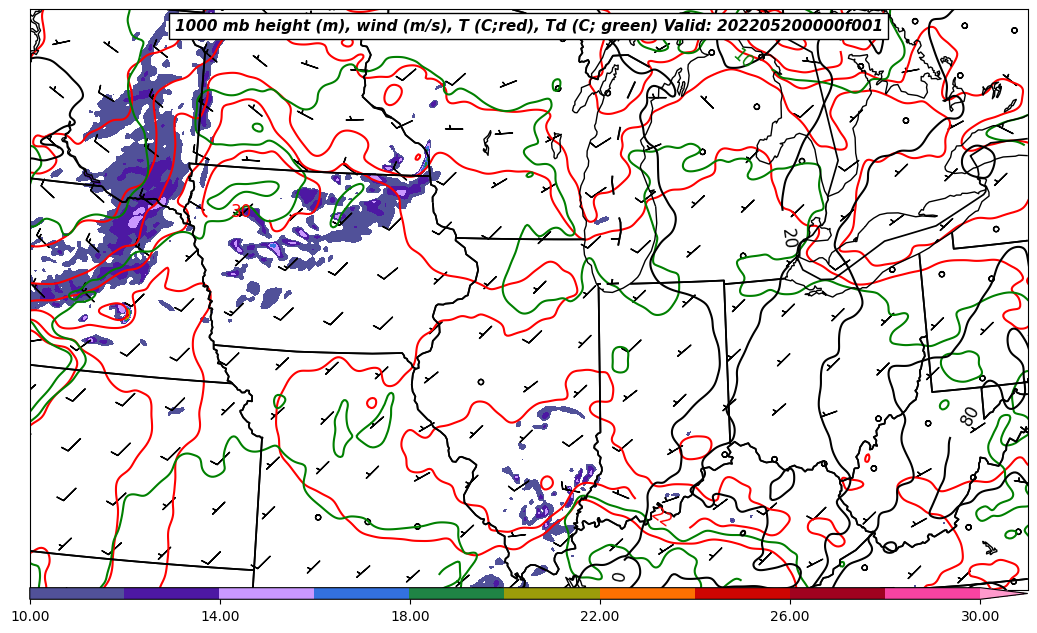Click the 22.00 colorbar tick label

pyautogui.click(x=600, y=616)
